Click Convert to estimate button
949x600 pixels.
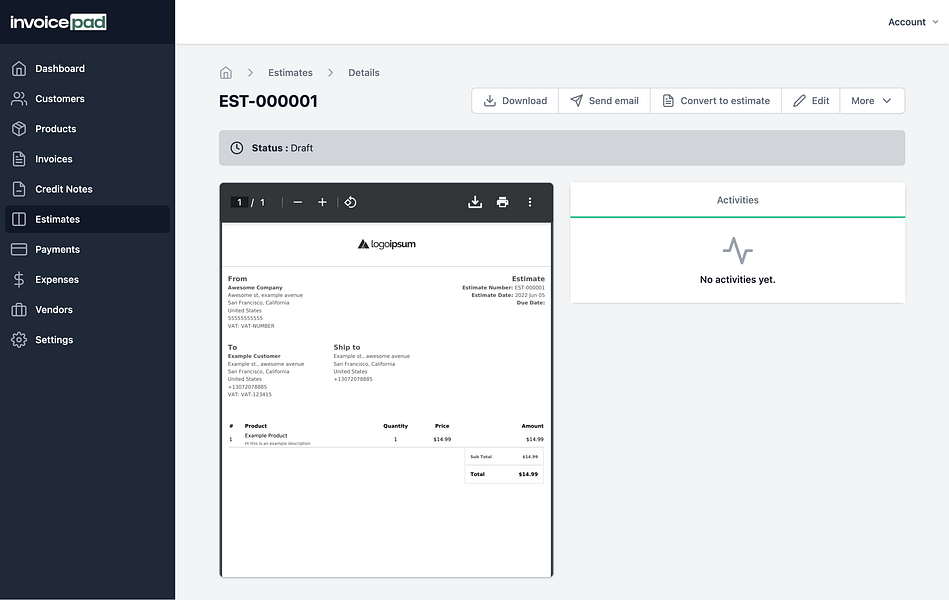point(716,101)
